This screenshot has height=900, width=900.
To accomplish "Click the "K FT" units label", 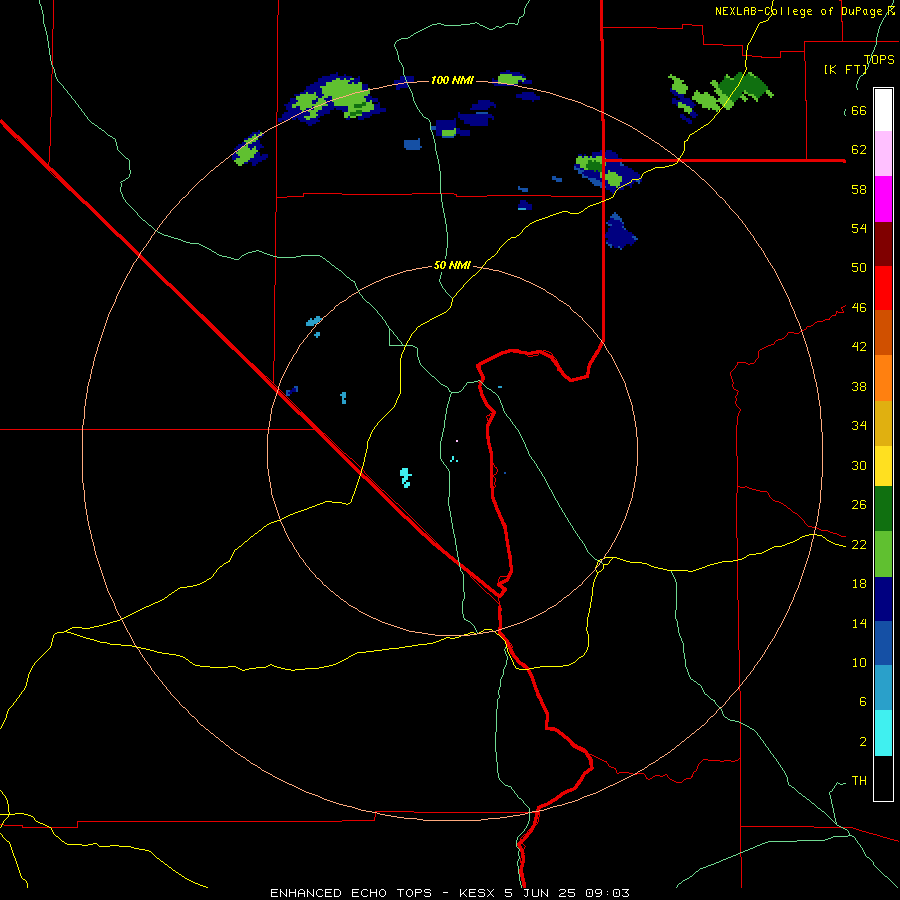I will click(x=845, y=69).
